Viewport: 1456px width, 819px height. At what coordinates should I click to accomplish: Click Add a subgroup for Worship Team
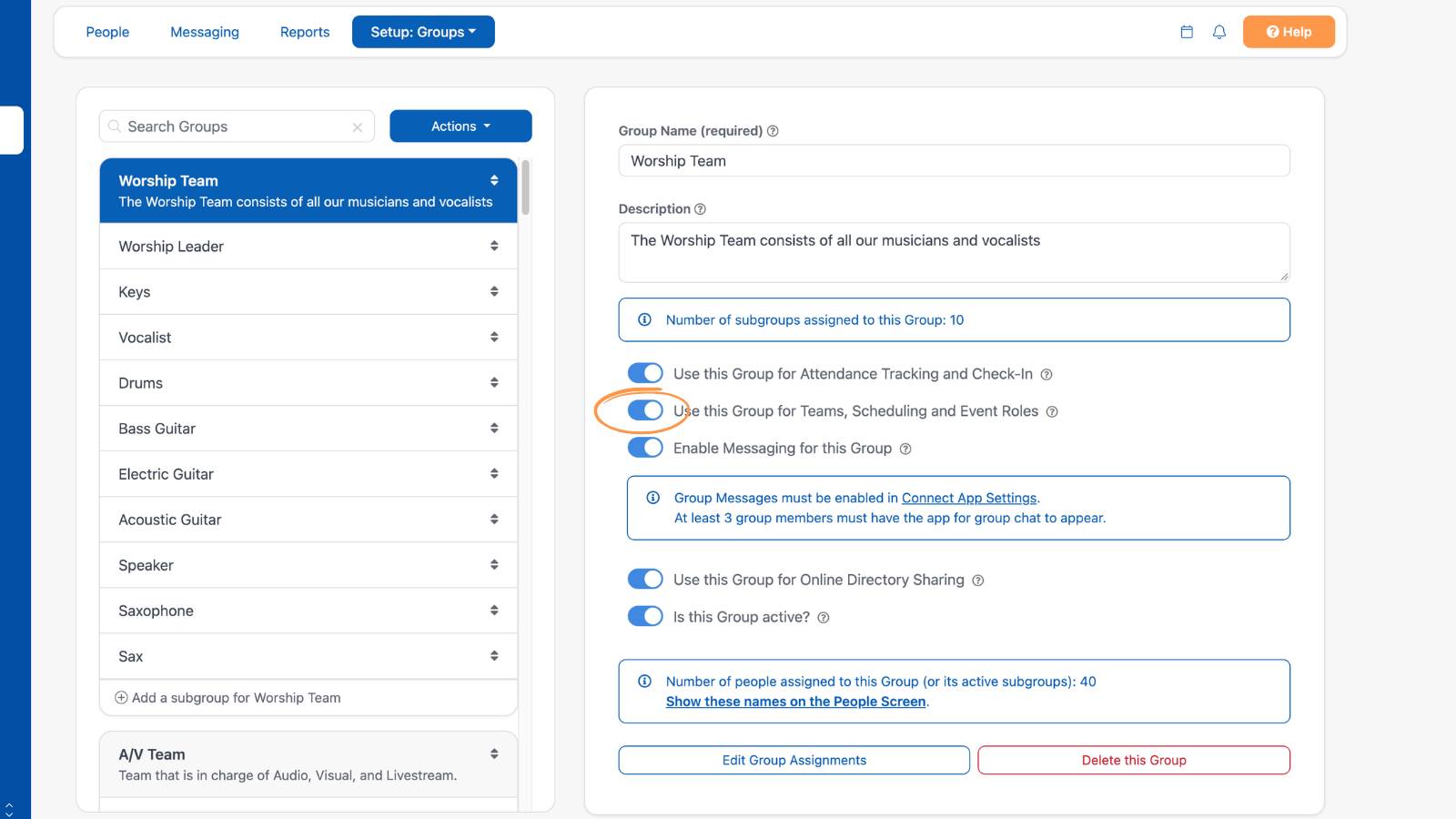pyautogui.click(x=227, y=698)
